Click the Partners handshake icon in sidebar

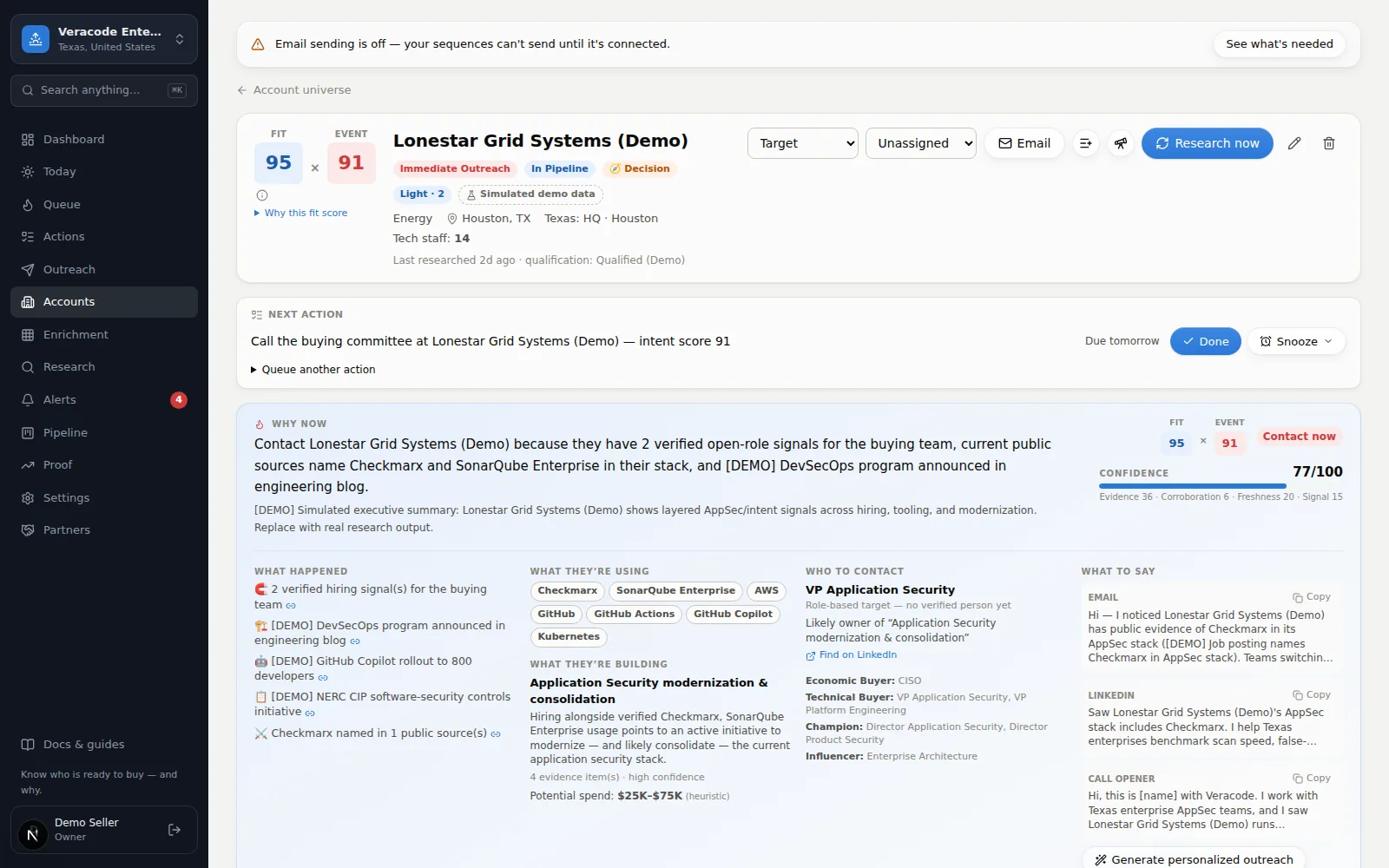28,530
